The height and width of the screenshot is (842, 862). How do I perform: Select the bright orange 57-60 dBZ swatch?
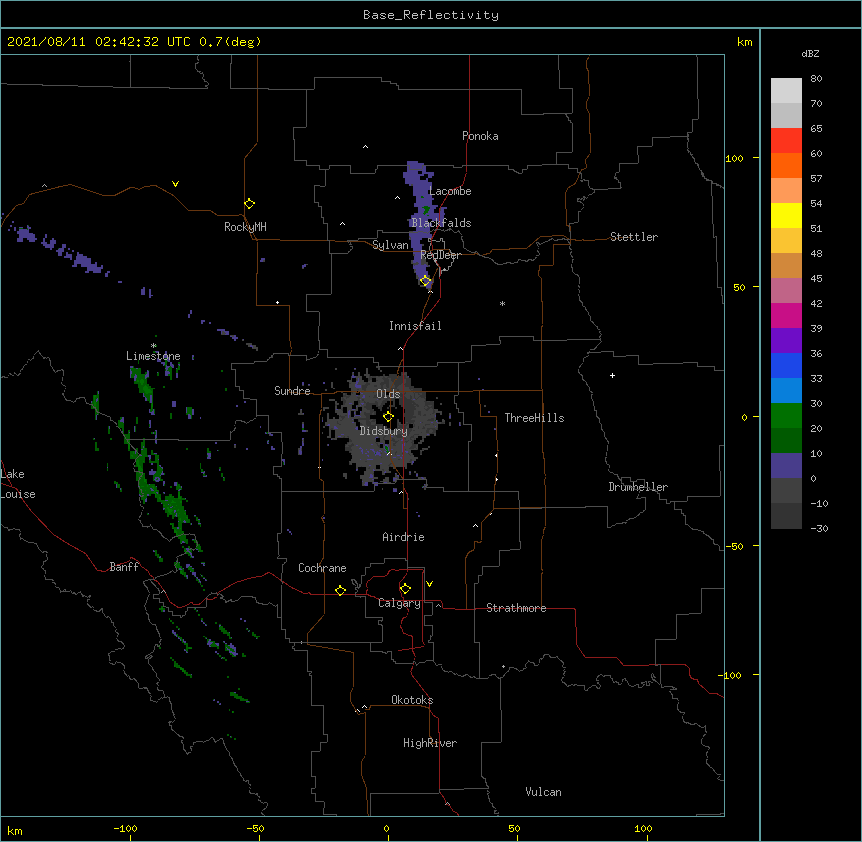(786, 165)
